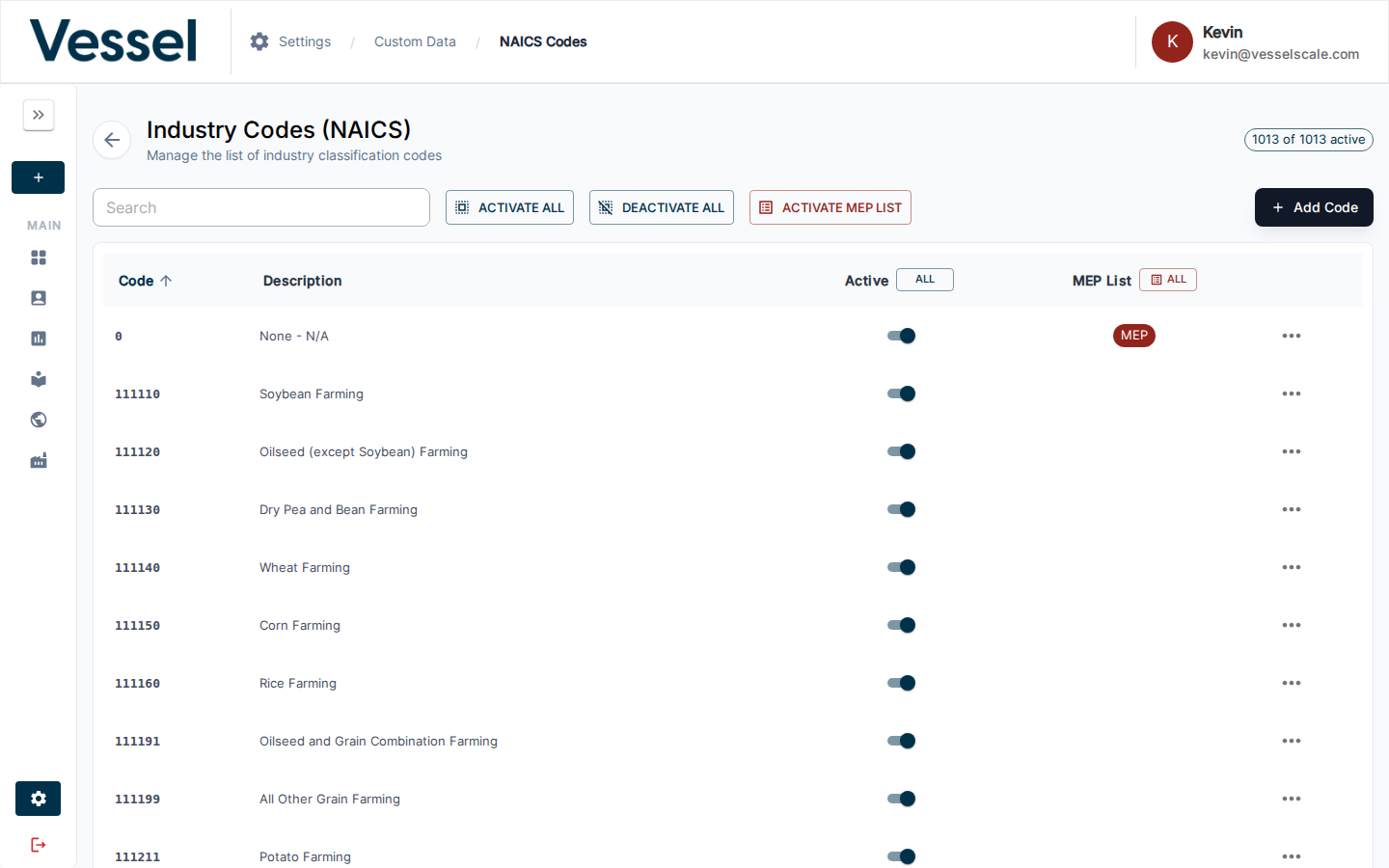Open the factory icon in sidebar
This screenshot has width=1389, height=868.
(39, 460)
